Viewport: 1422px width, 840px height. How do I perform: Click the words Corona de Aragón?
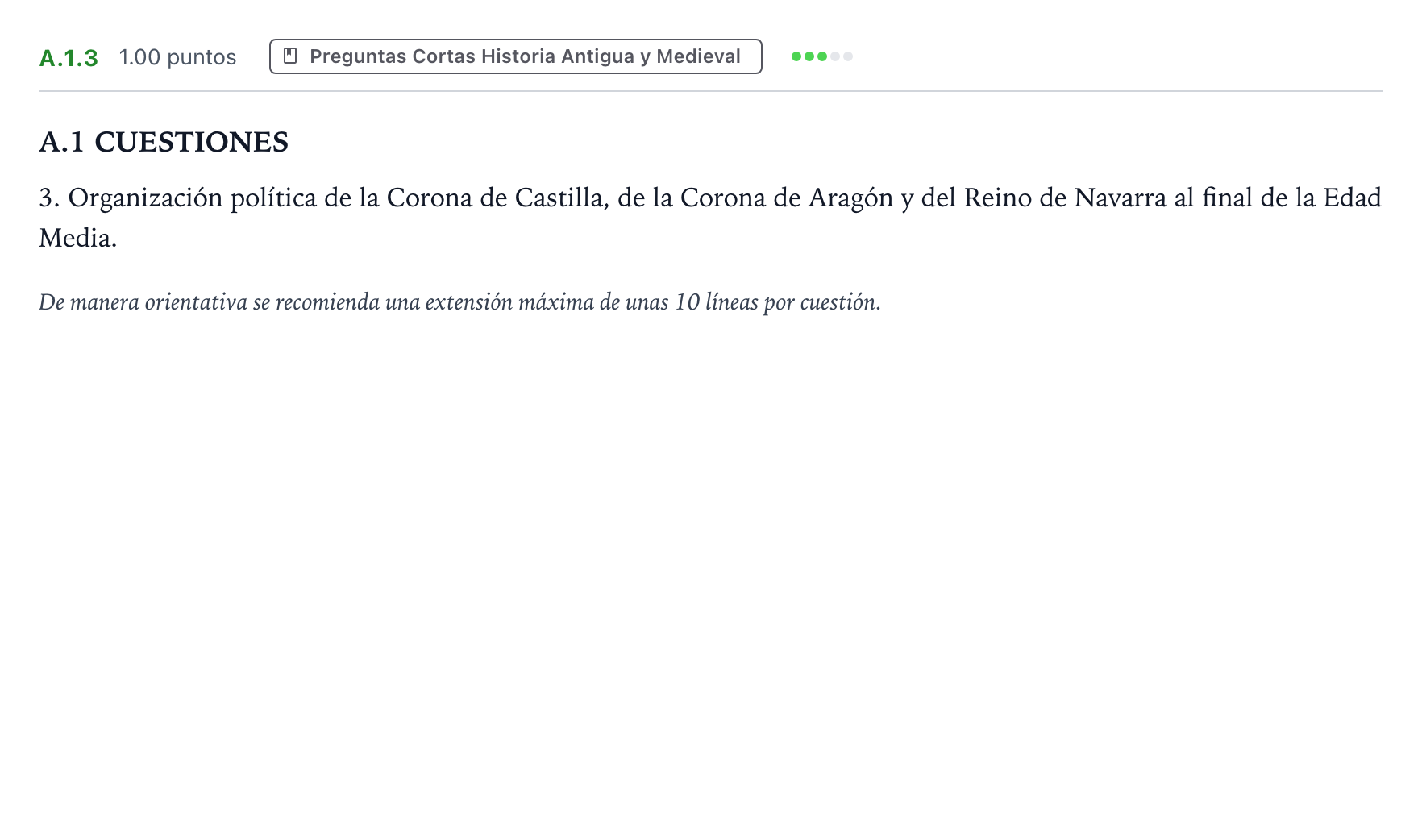[787, 198]
